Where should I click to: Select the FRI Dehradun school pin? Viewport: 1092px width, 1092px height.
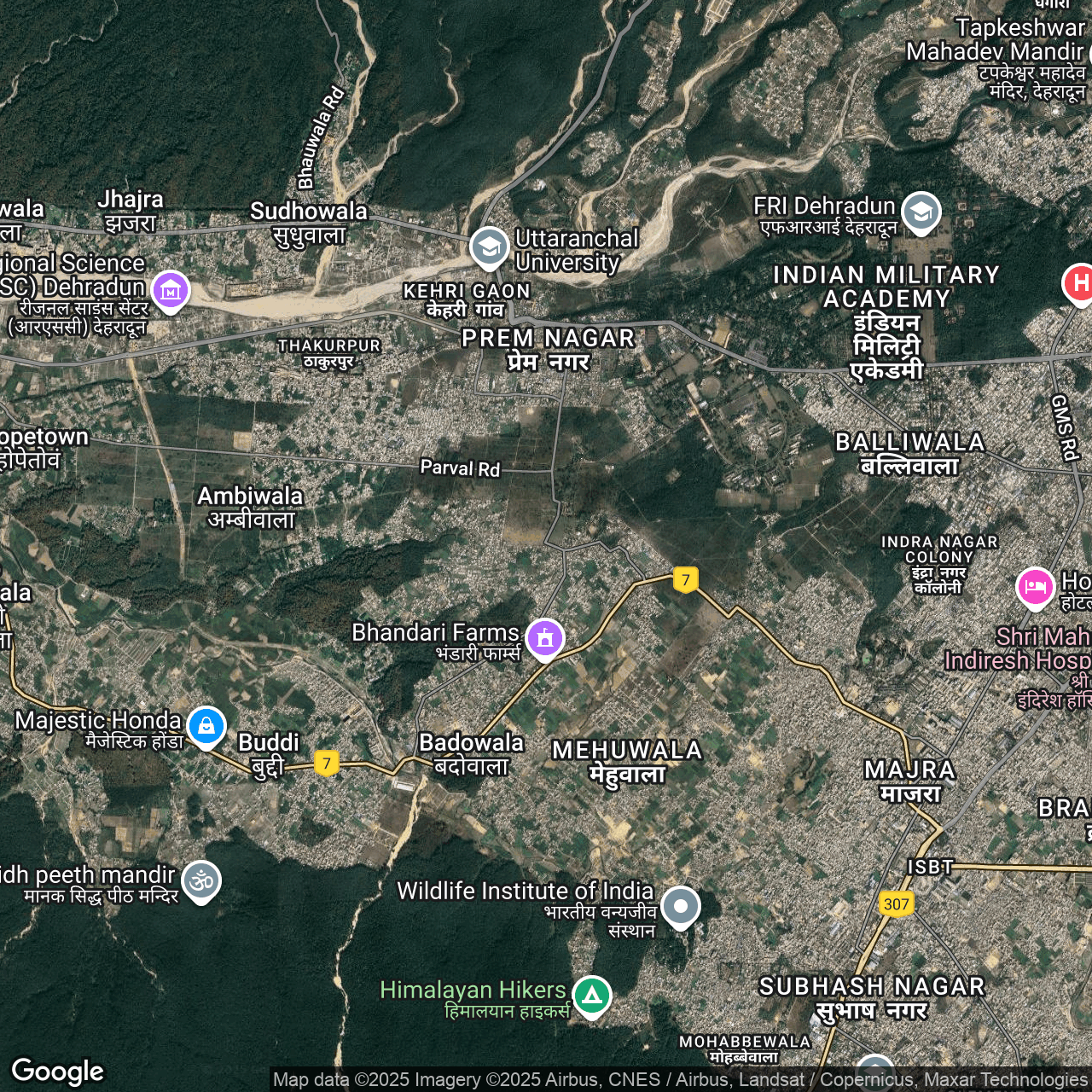tap(921, 212)
